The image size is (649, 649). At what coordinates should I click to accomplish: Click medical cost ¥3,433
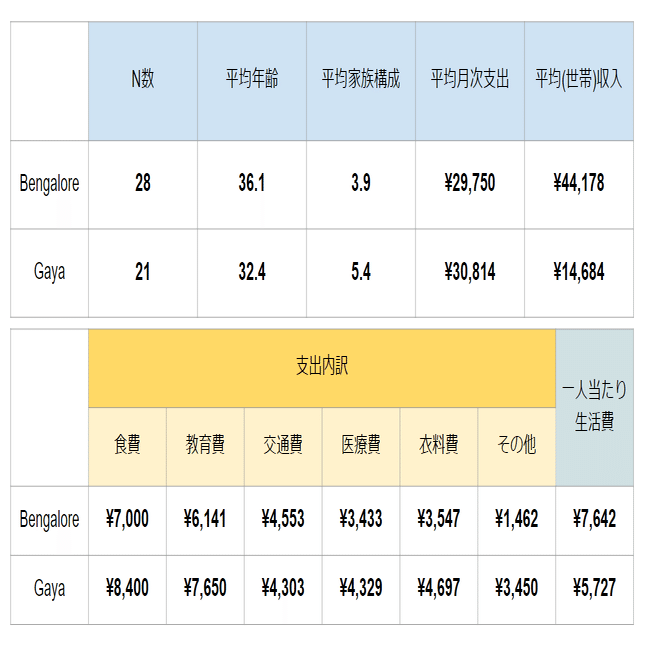[361, 519]
